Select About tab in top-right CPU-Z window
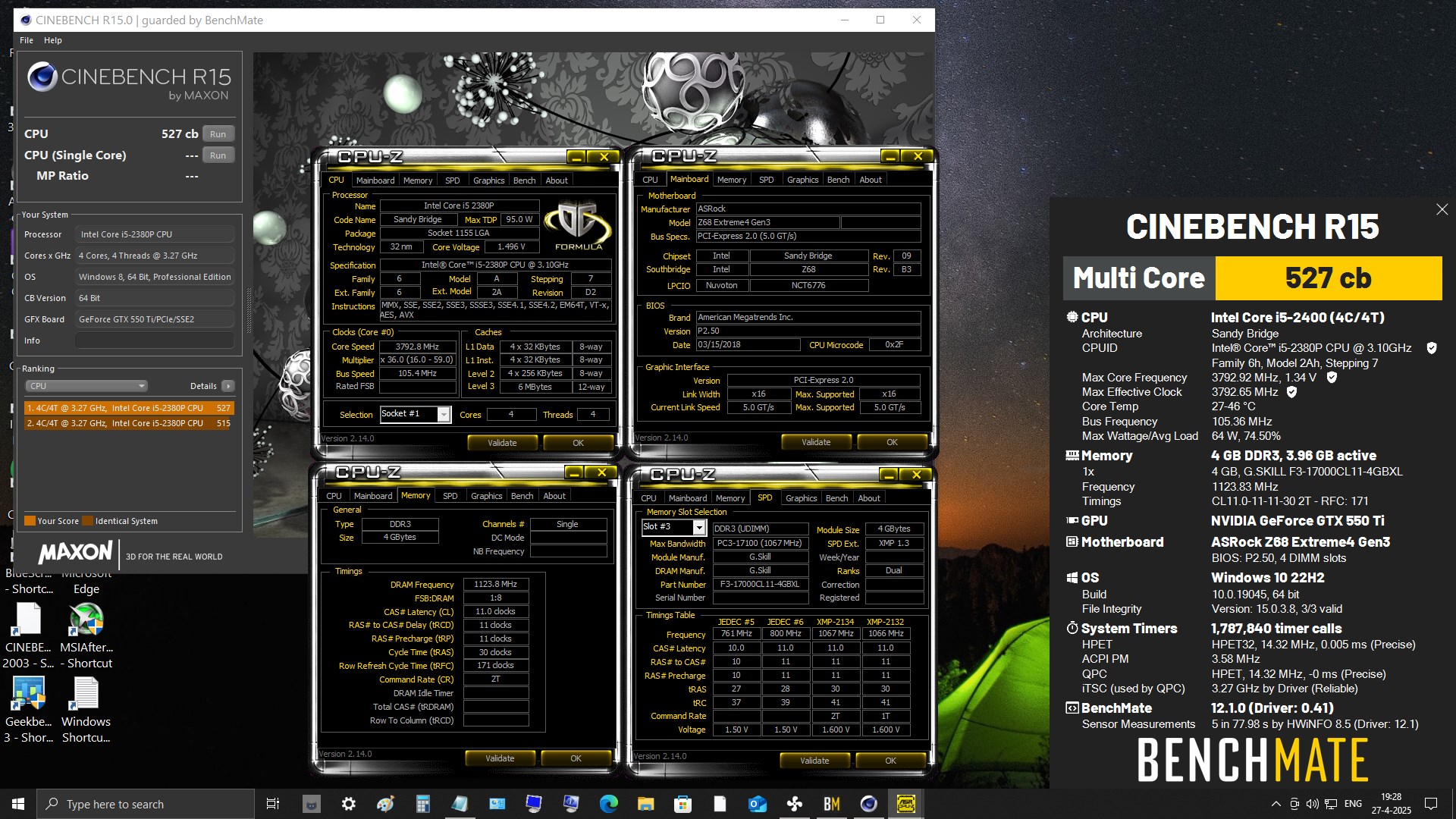This screenshot has height=819, width=1456. (x=871, y=180)
